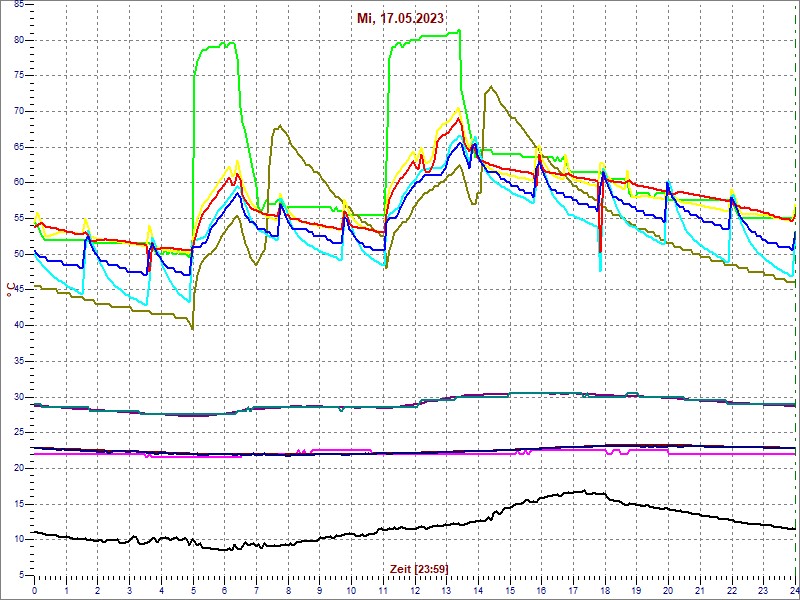
Task: Click hour 1 on the time axis
Action: pyautogui.click(x=66, y=589)
